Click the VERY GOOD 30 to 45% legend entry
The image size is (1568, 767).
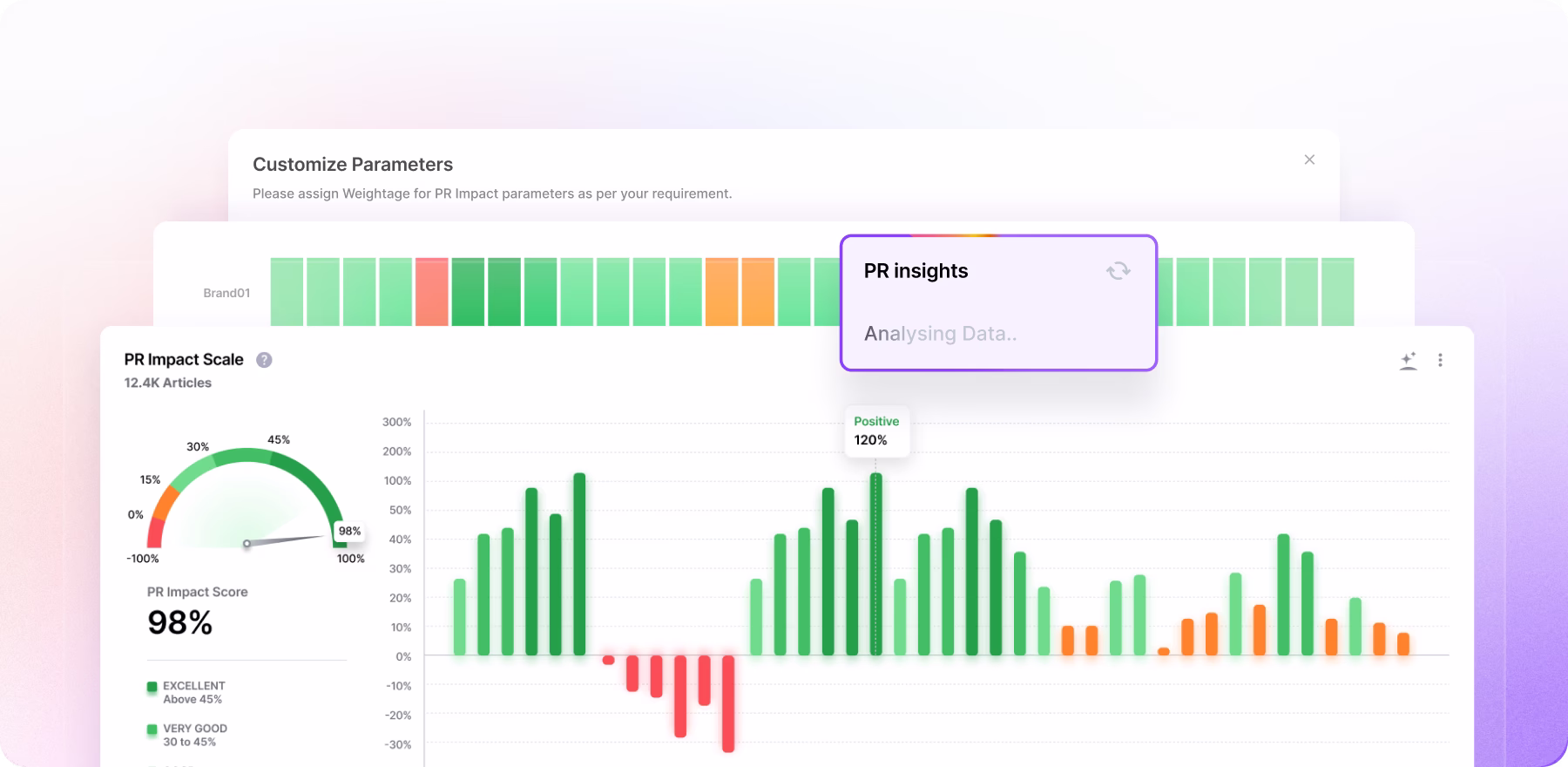187,735
